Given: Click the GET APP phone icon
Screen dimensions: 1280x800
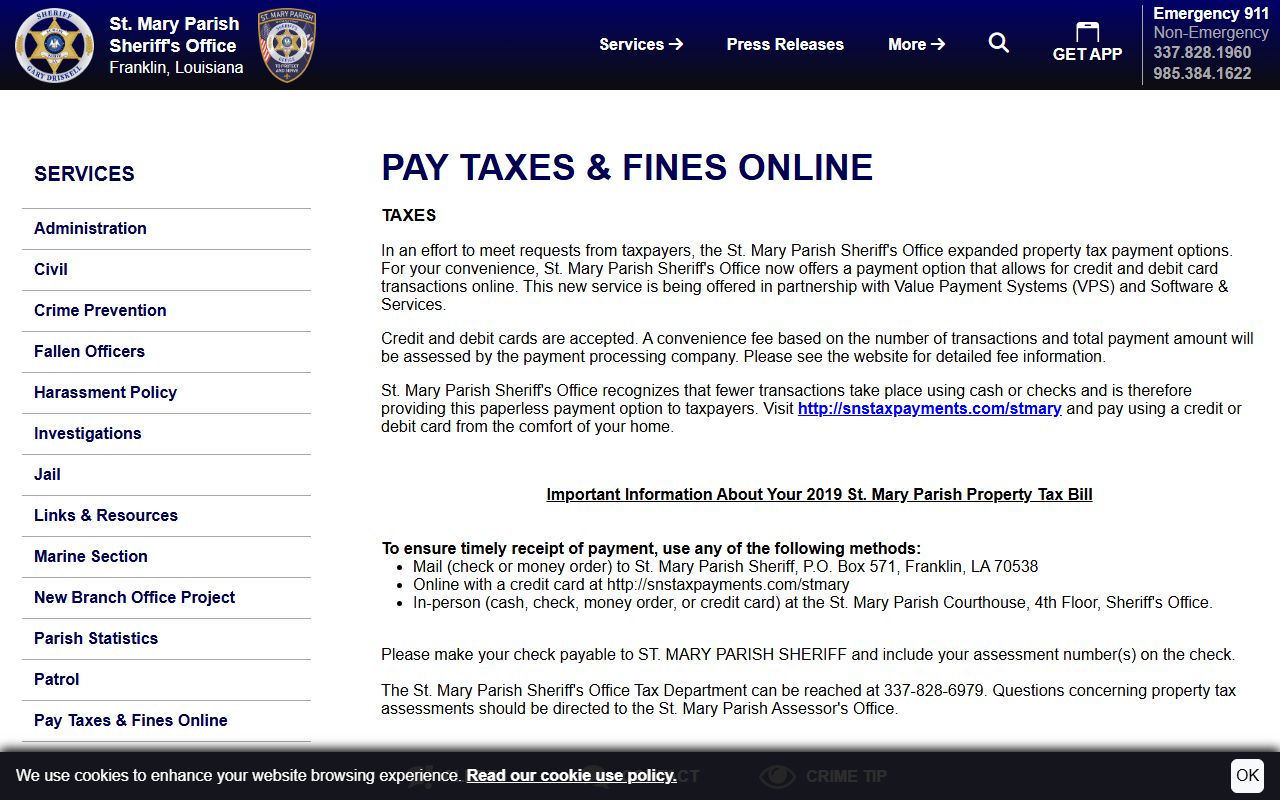Looking at the screenshot, I should click(x=1087, y=32).
